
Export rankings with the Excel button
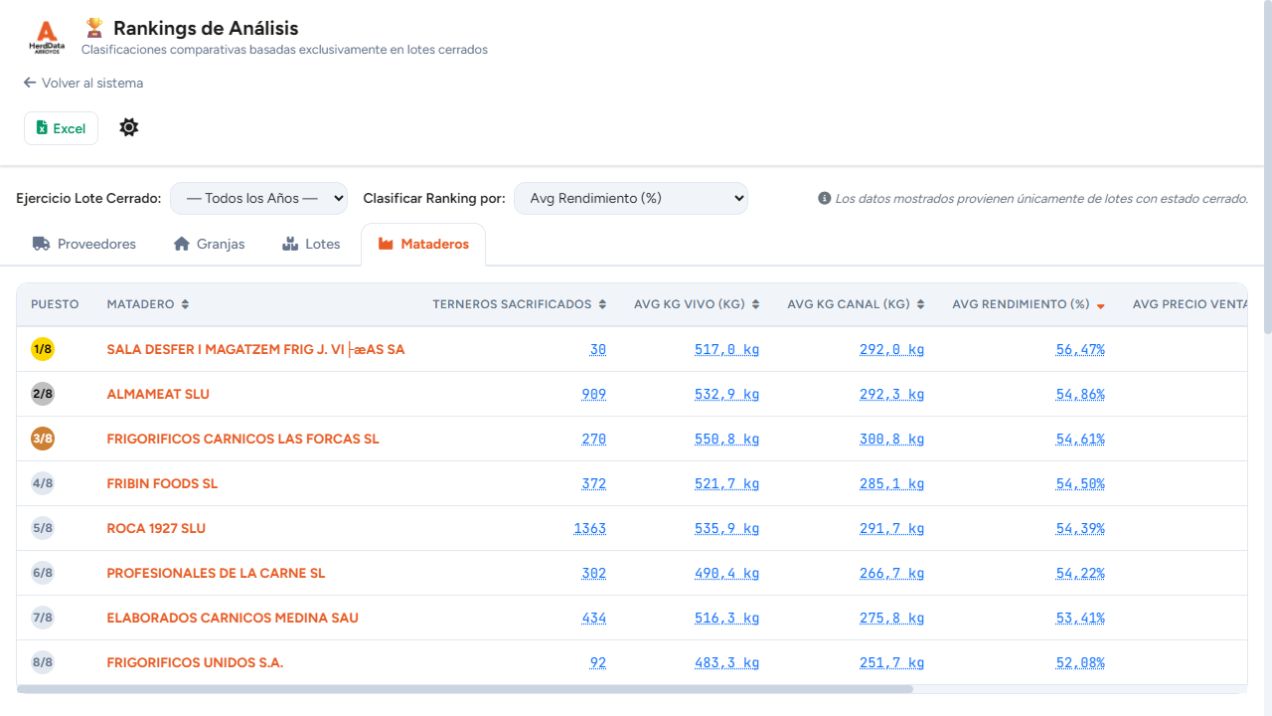pyautogui.click(x=61, y=128)
